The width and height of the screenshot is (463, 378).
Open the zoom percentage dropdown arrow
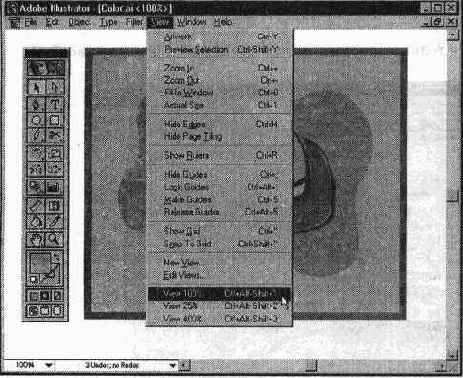[49, 365]
